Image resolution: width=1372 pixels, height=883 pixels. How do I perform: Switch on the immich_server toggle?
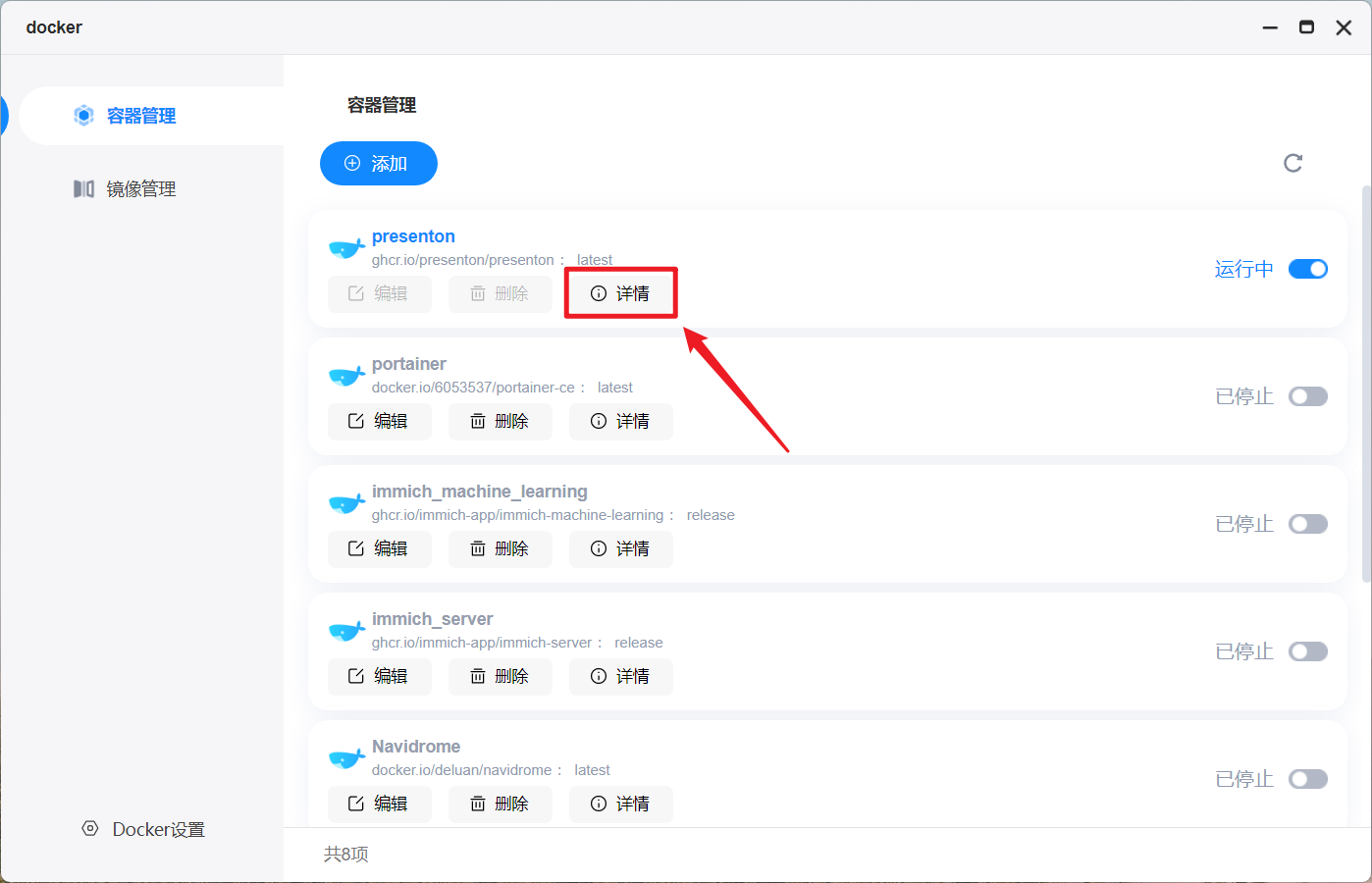[x=1308, y=651]
